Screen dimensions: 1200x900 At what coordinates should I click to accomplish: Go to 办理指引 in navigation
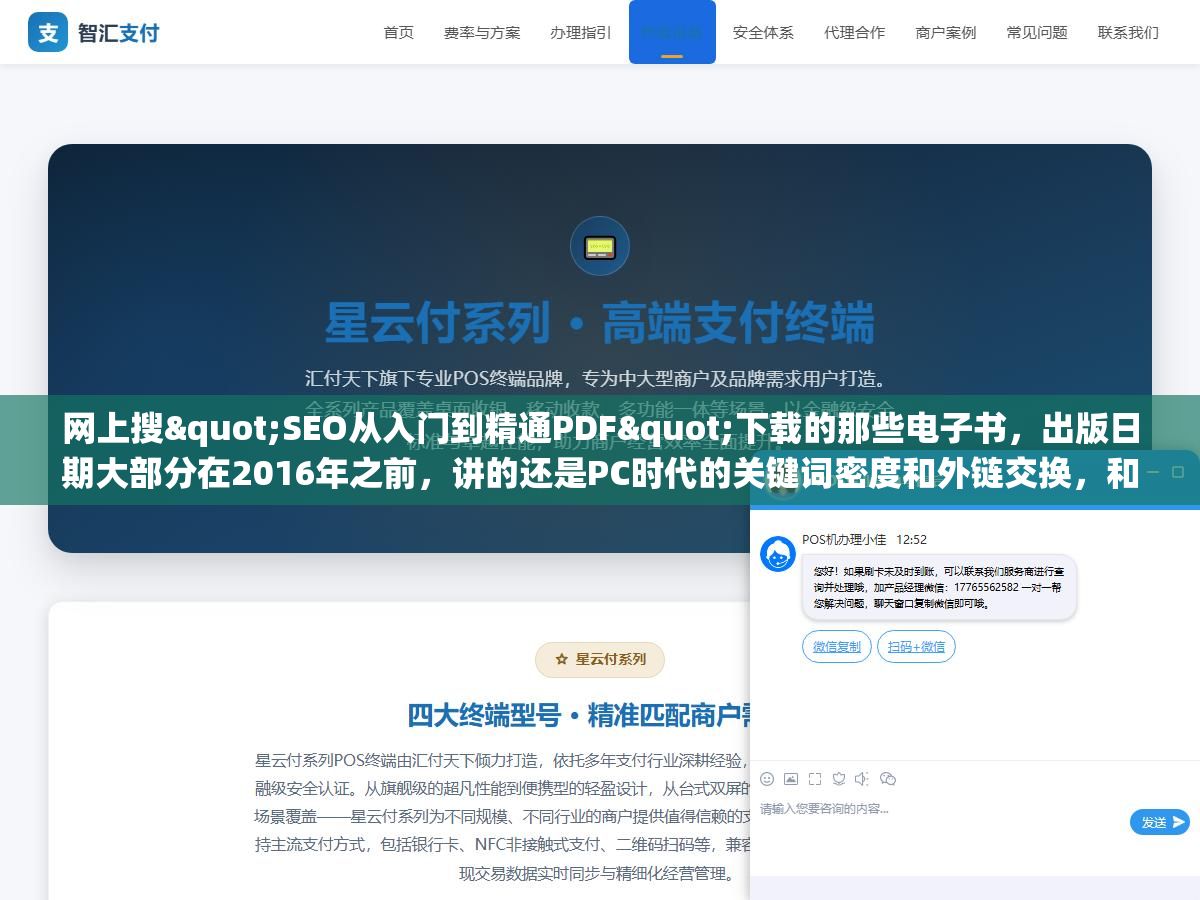coord(581,32)
